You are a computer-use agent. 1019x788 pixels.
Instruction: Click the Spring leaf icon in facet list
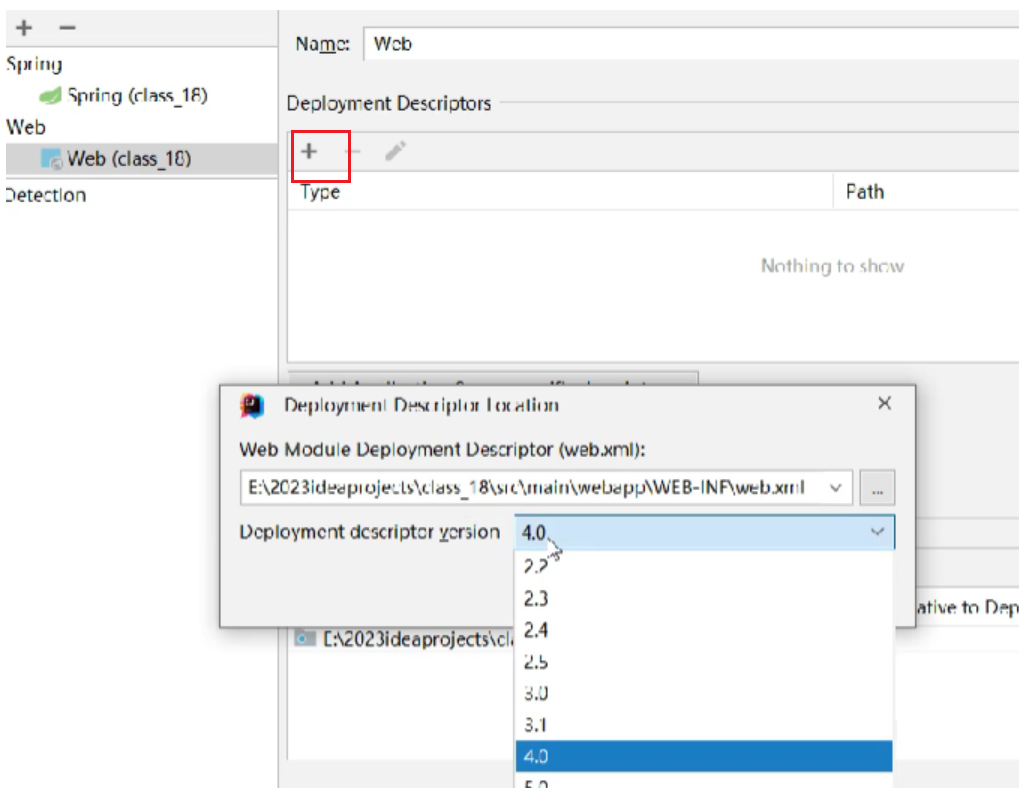pyautogui.click(x=50, y=96)
